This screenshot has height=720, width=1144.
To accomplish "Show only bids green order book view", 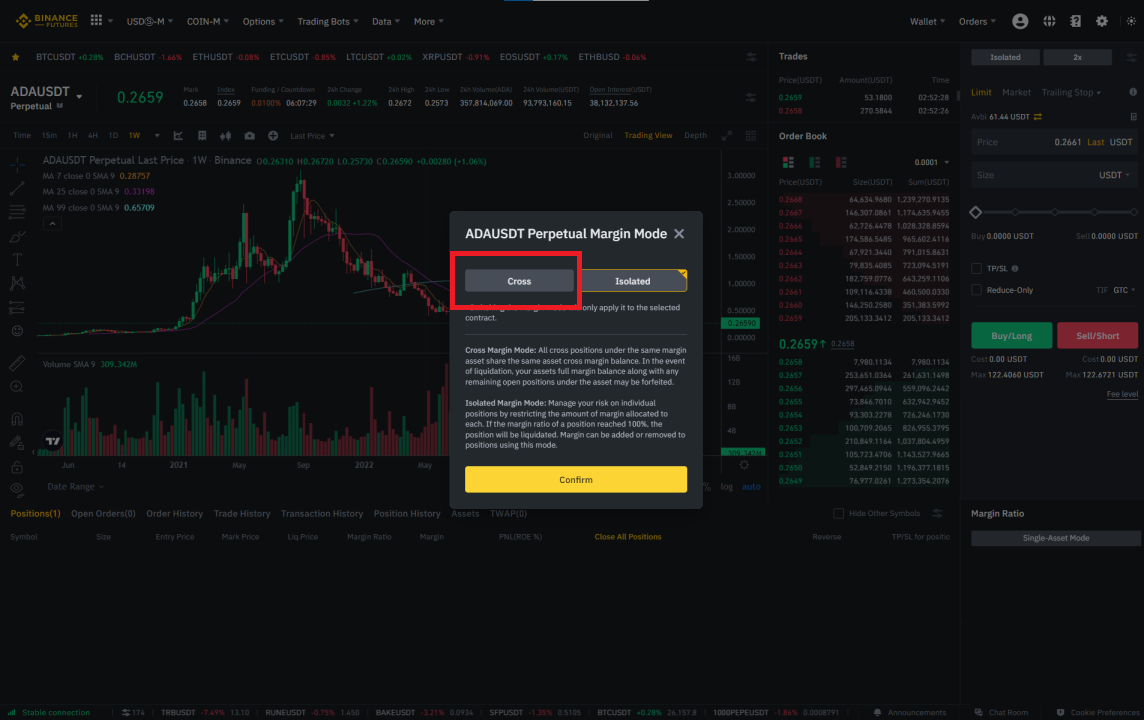I will pos(814,162).
